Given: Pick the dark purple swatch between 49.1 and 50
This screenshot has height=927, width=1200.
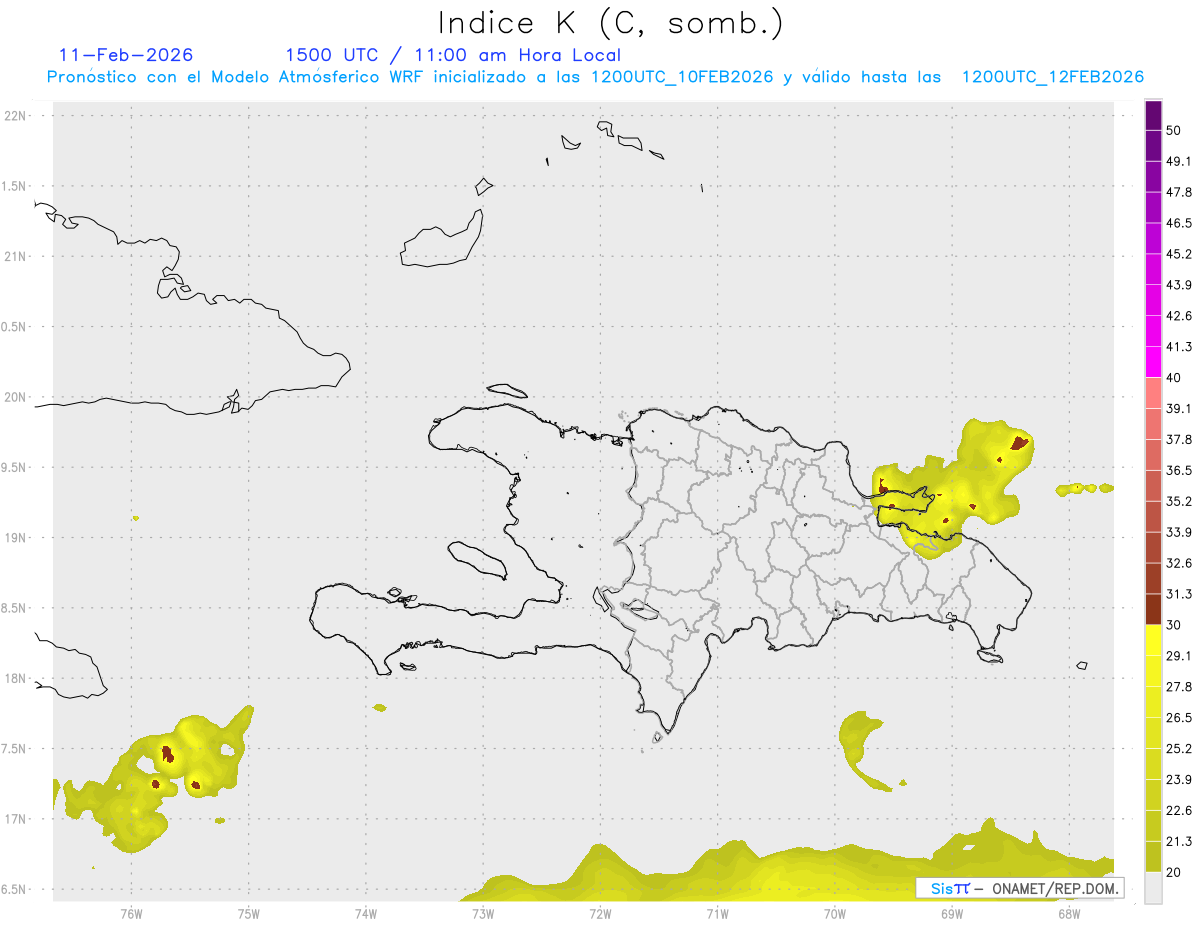Looking at the screenshot, I should tap(1153, 146).
